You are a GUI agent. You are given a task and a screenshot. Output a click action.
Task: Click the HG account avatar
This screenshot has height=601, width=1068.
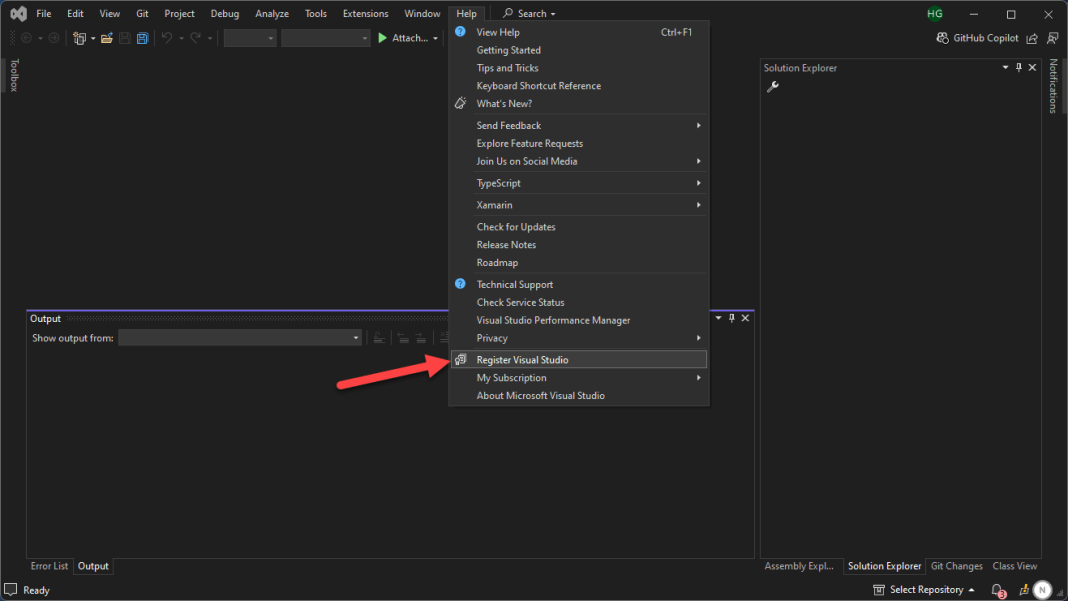coord(934,14)
